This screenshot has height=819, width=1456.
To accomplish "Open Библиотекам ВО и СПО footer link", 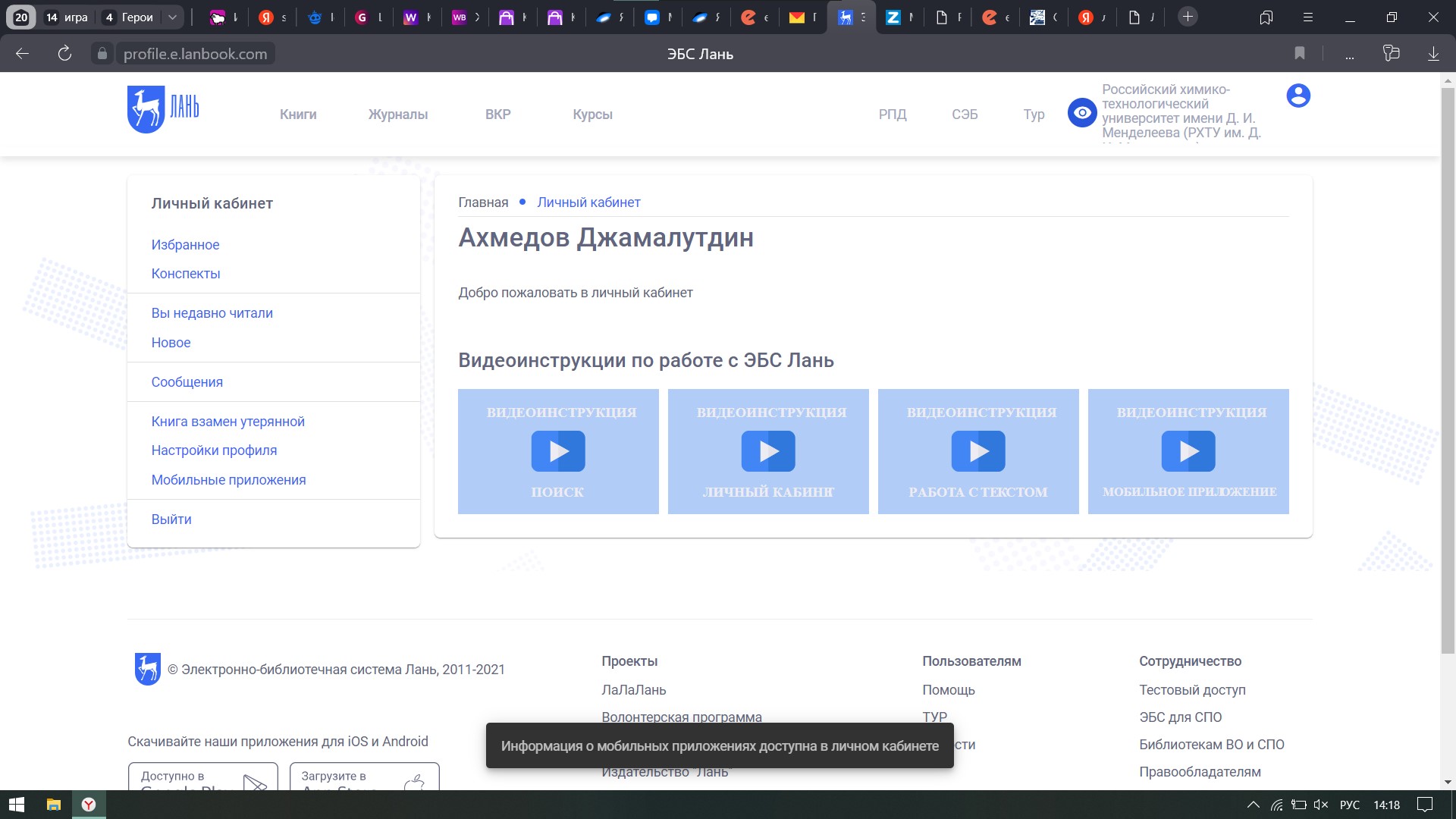I will pos(1211,745).
